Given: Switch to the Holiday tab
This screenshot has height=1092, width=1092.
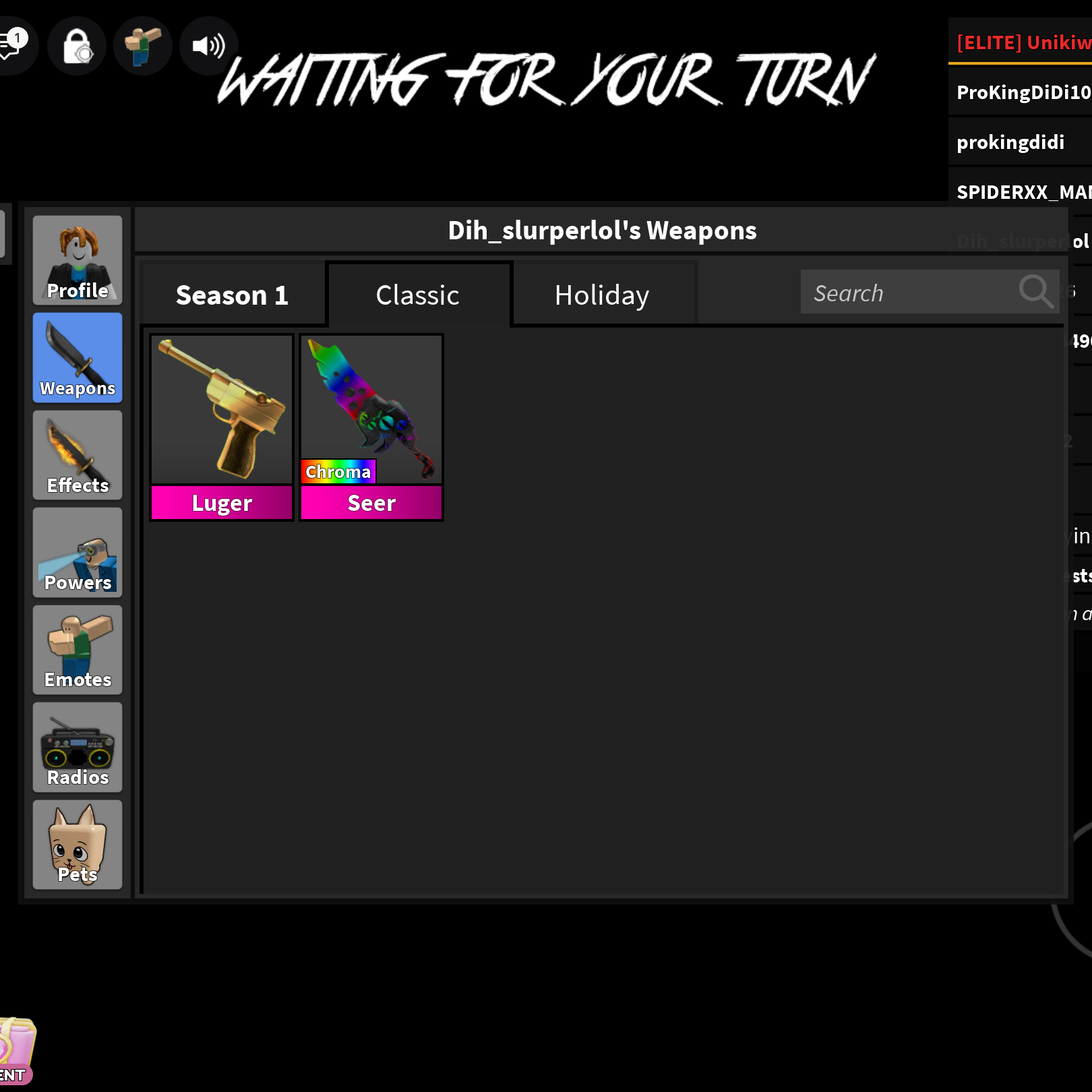Looking at the screenshot, I should (x=602, y=295).
